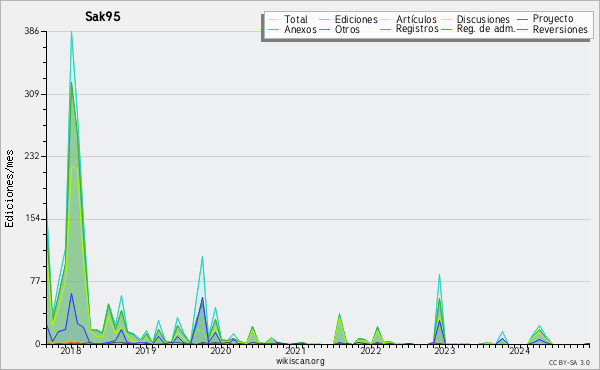
Task: Click the 154 y-axis label
Action: coord(32,218)
